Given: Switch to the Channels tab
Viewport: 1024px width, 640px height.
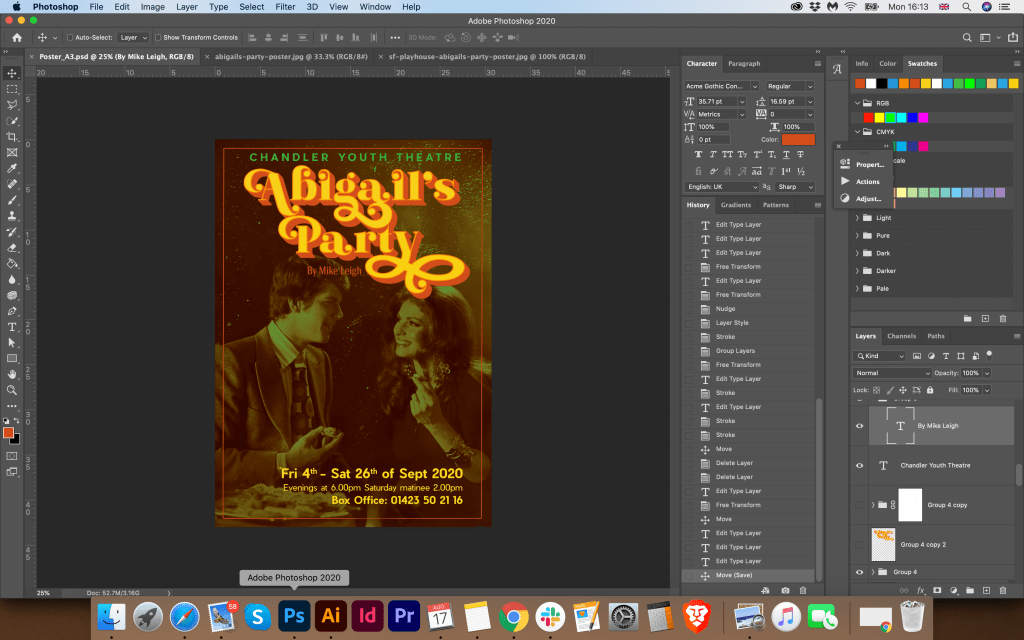Looking at the screenshot, I should coord(901,336).
